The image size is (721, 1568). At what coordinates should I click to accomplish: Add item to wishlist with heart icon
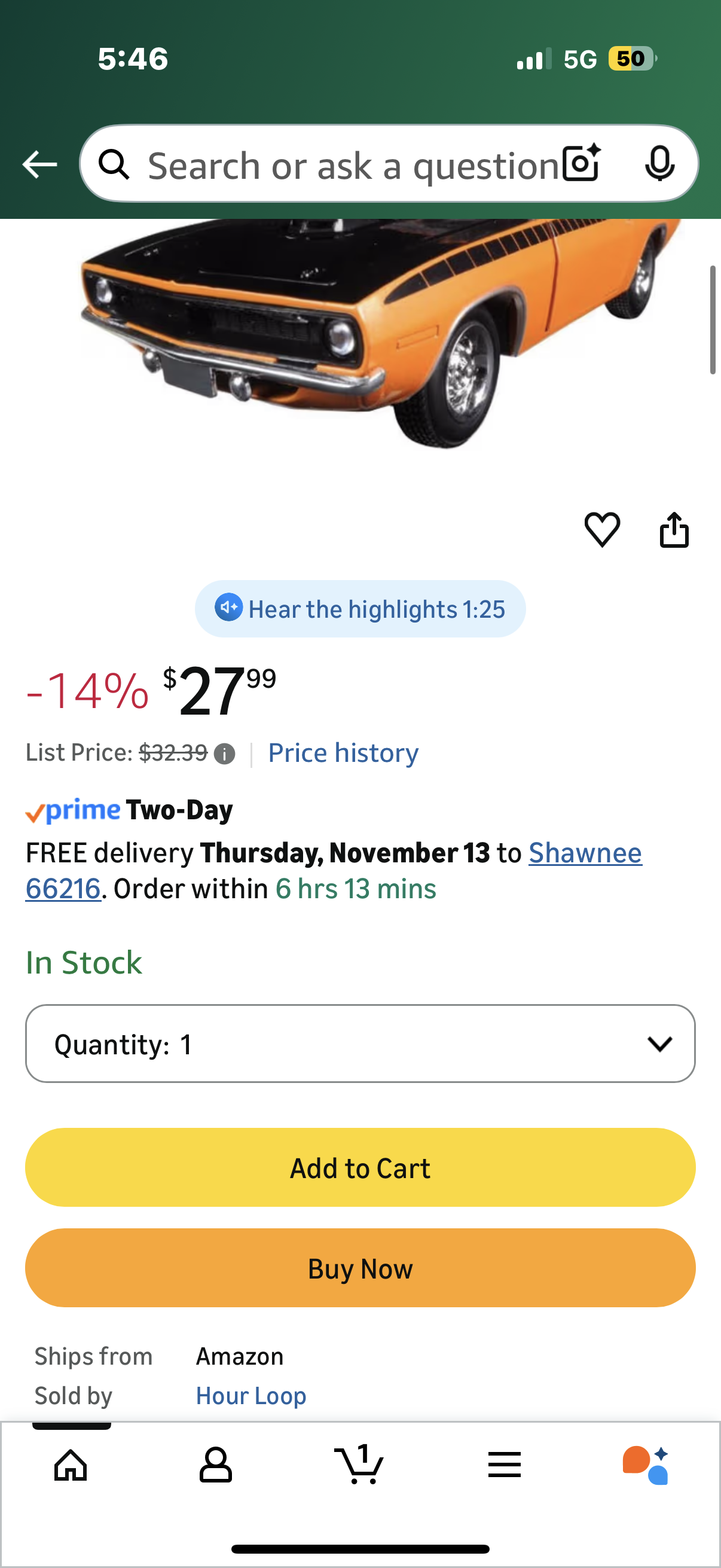(602, 530)
